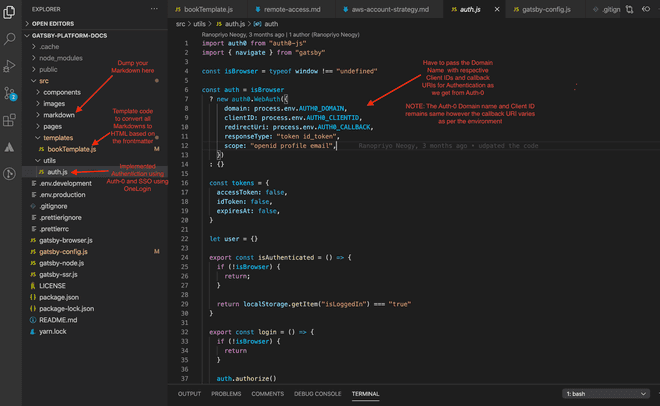Open the COMMENTS panel tab
Image resolution: width=660 pixels, height=406 pixels.
(x=268, y=394)
